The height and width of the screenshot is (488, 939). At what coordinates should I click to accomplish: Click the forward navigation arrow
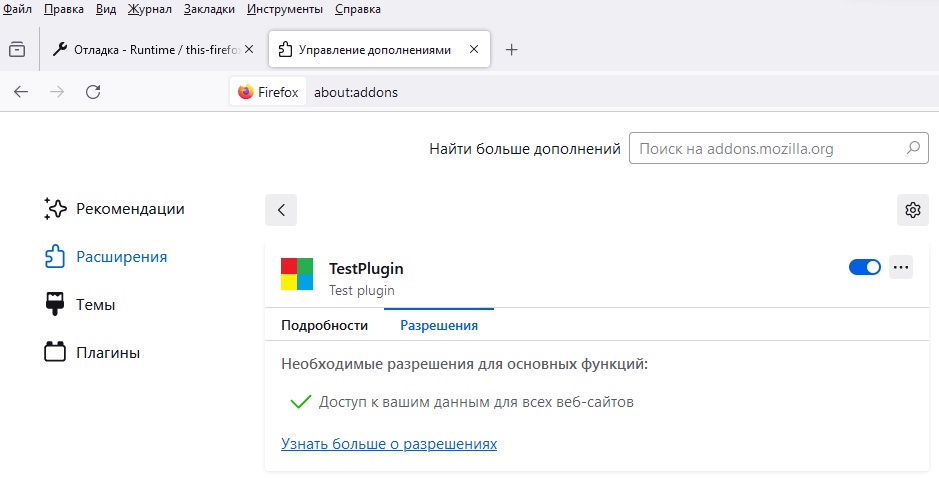(x=57, y=92)
